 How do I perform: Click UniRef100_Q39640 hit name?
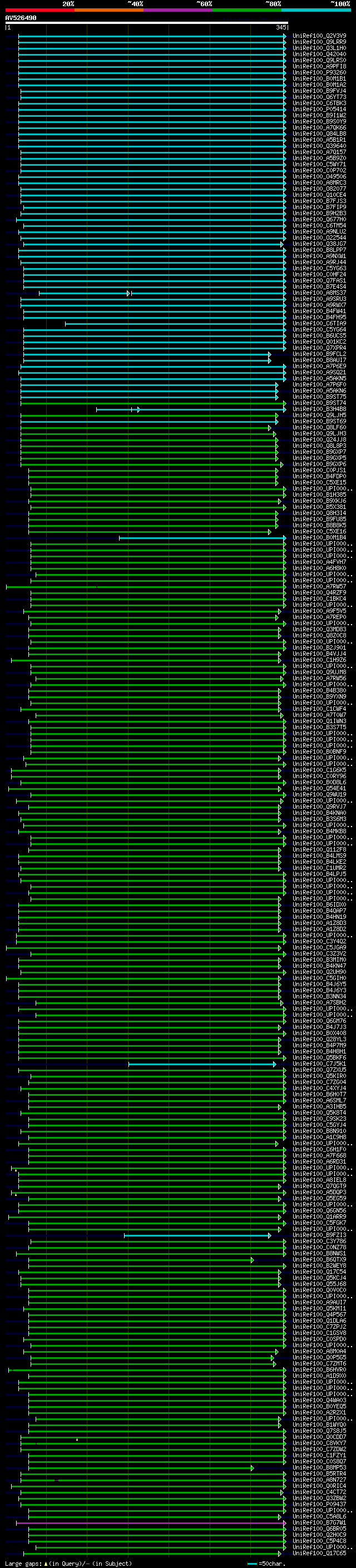(x=319, y=146)
